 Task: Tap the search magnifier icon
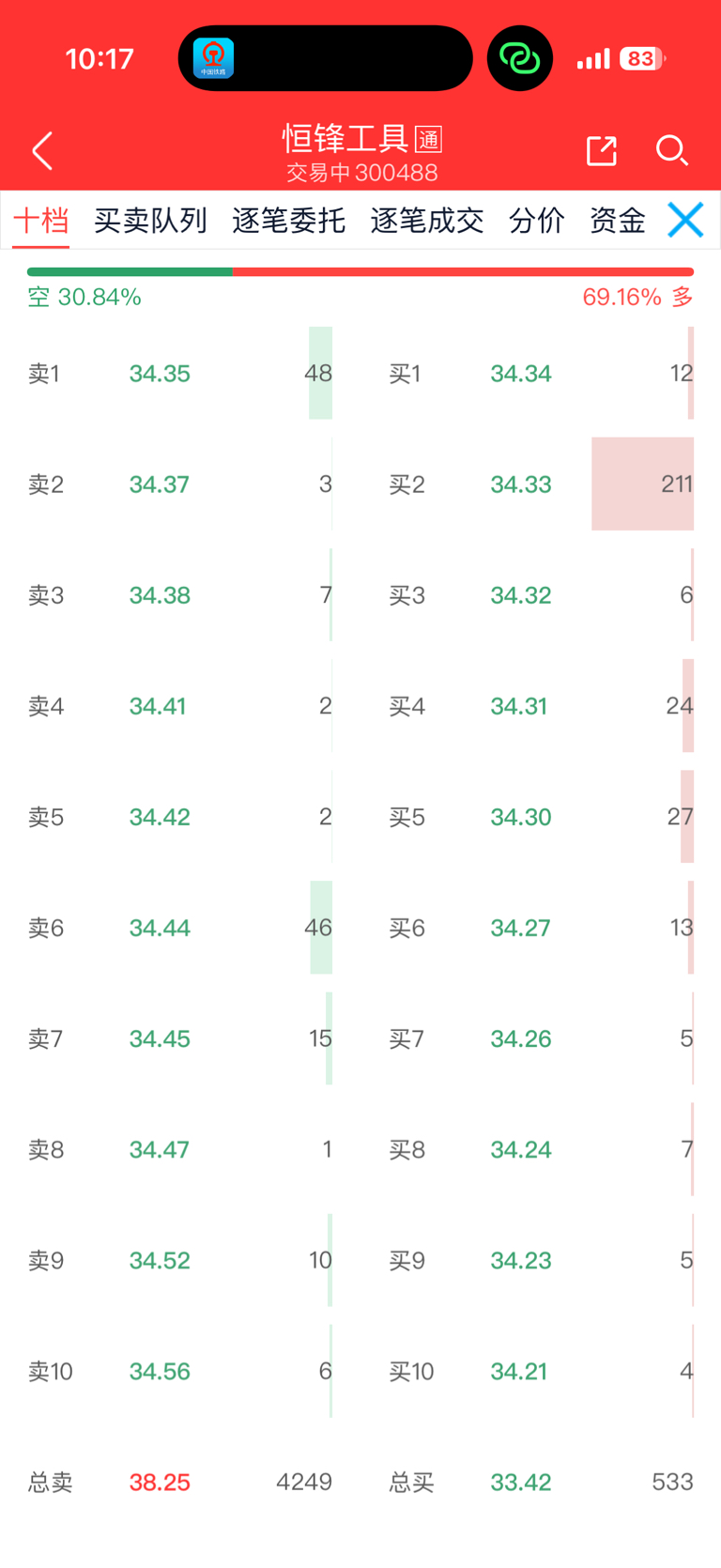pyautogui.click(x=671, y=150)
